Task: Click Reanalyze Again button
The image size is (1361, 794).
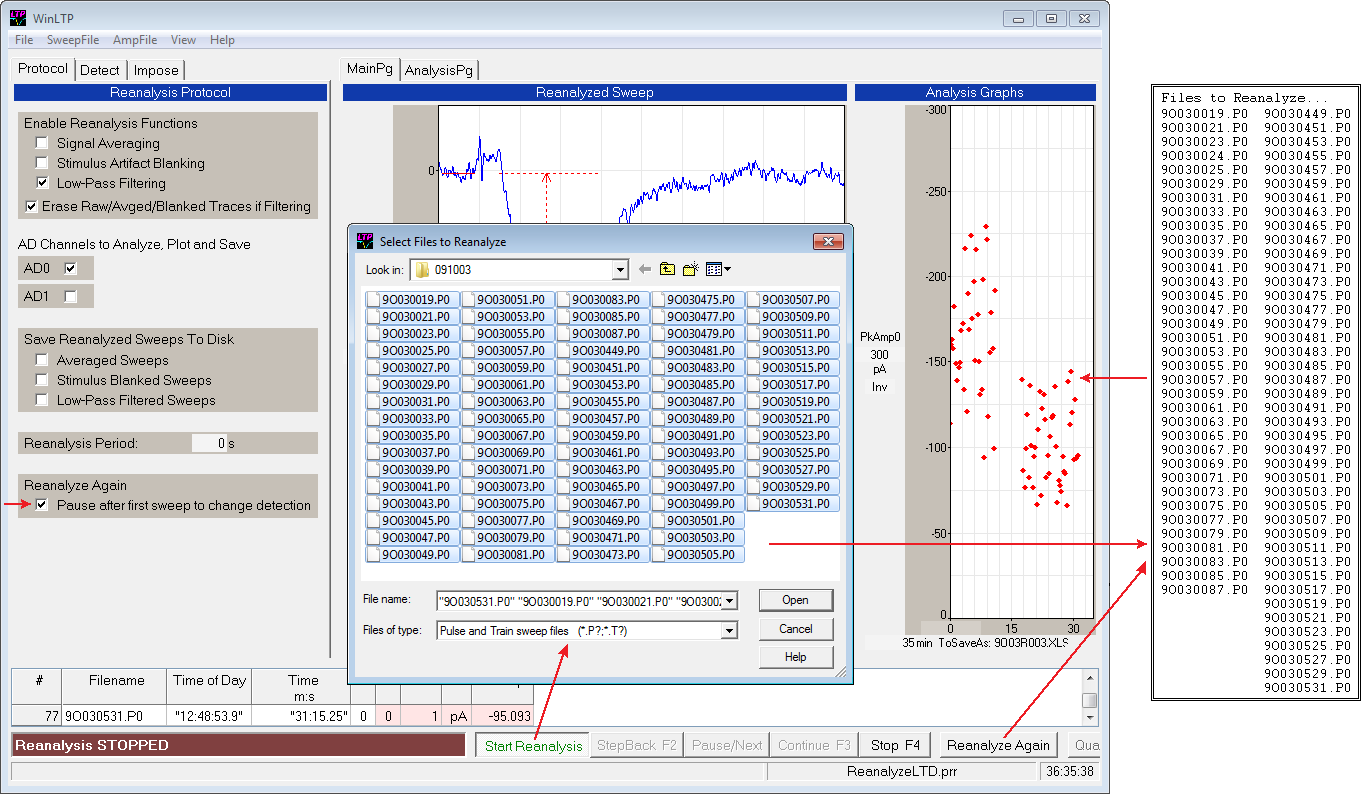Action: [998, 745]
